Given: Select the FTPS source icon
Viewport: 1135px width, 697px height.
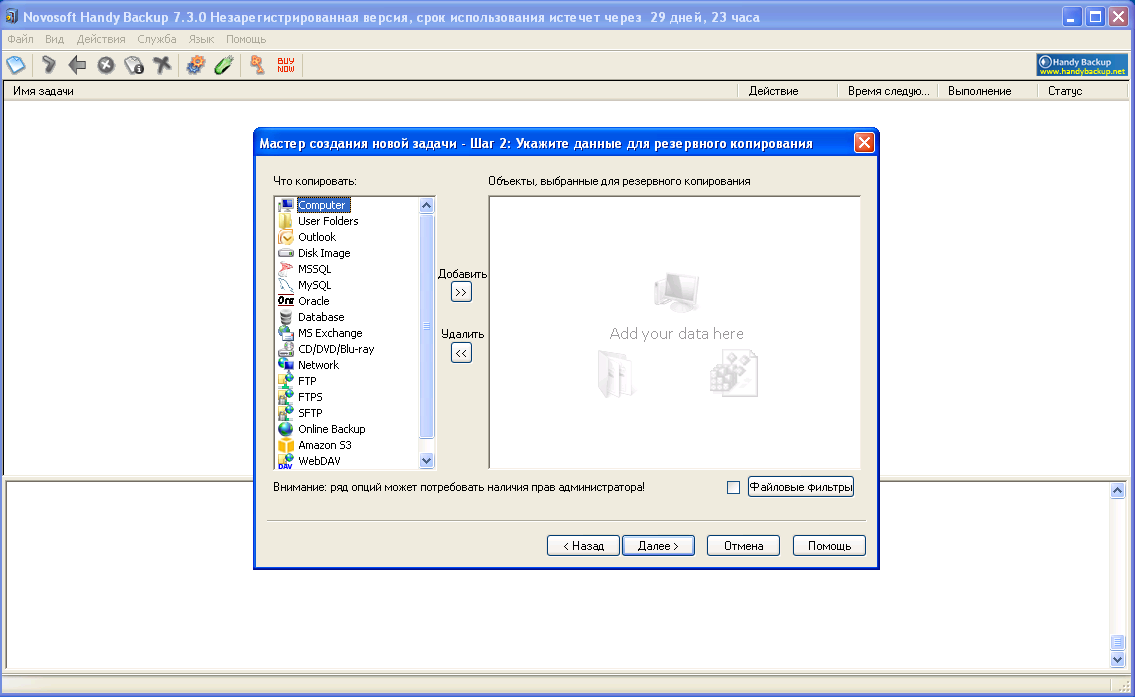Looking at the screenshot, I should tap(286, 396).
